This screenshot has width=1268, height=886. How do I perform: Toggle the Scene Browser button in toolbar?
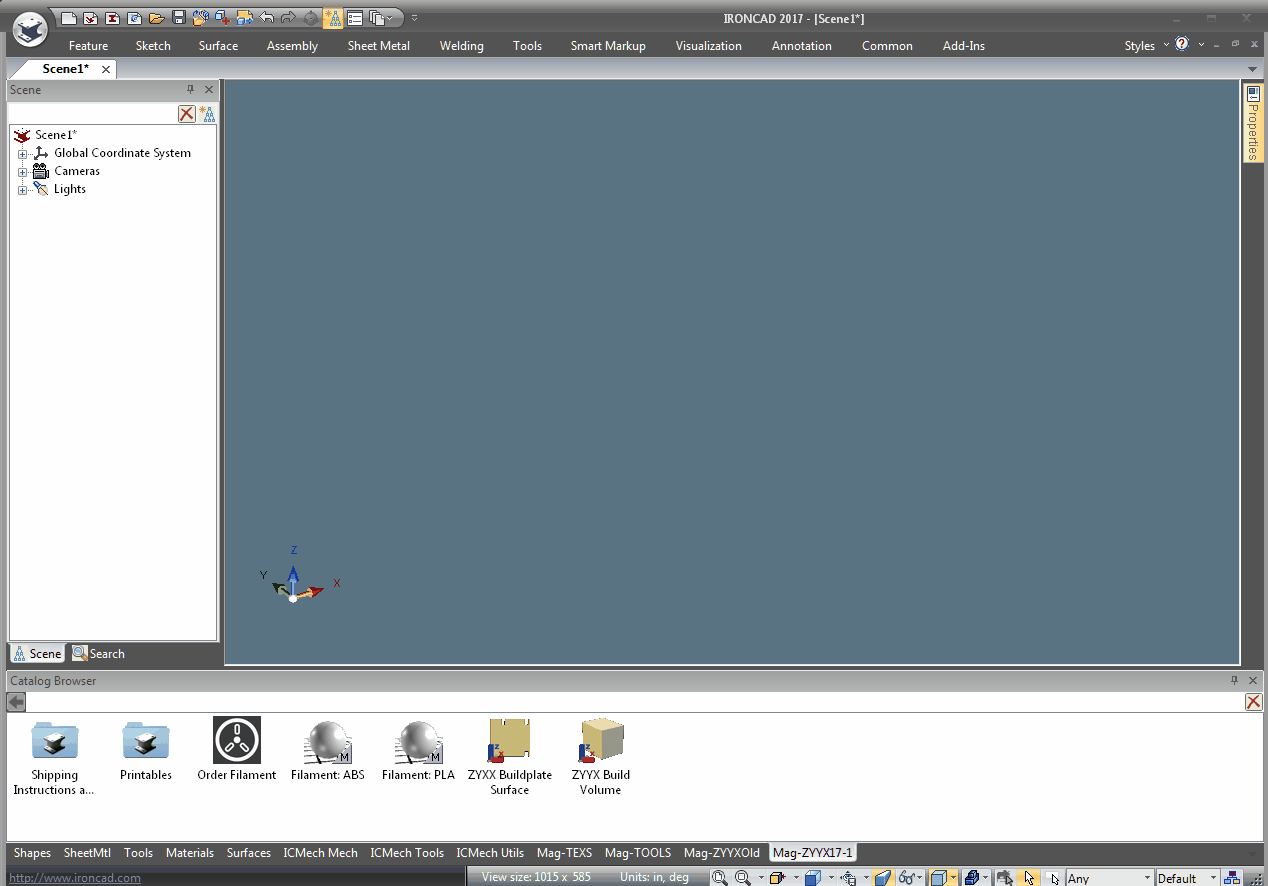coord(333,18)
